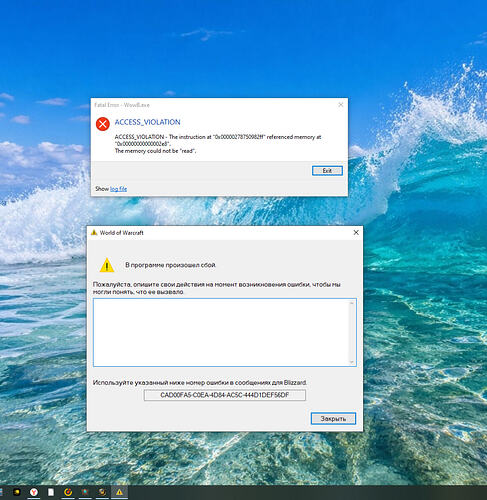Open the white document icon on taskbar
Image resolution: width=487 pixels, height=500 pixels.
tap(51, 492)
